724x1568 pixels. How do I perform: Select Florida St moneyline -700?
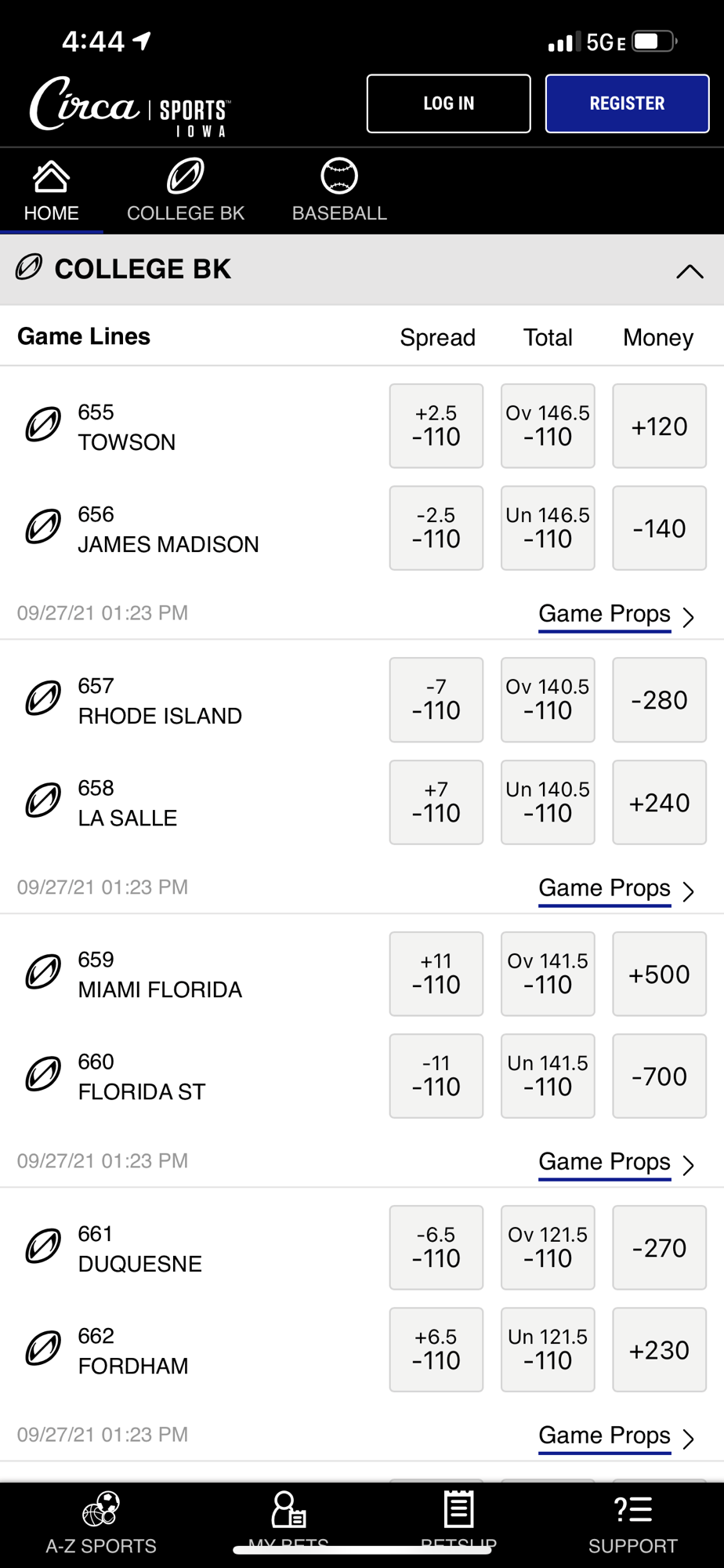tap(659, 1076)
